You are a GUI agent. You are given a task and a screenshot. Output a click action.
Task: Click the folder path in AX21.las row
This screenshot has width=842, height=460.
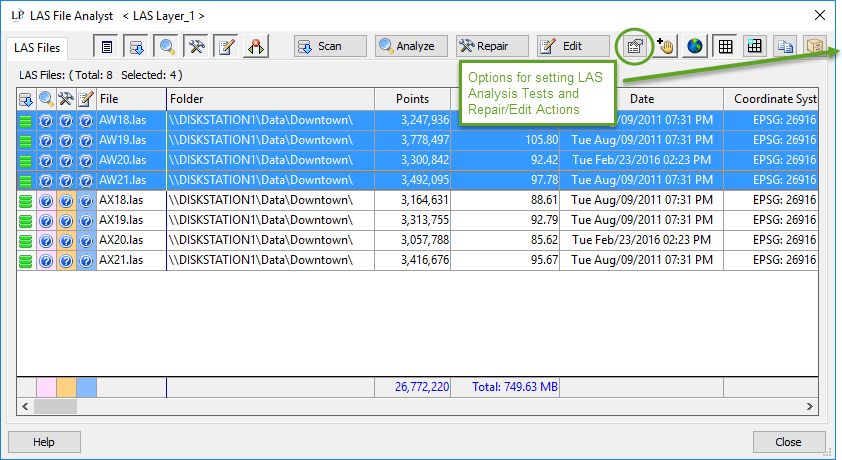pyautogui.click(x=260, y=260)
